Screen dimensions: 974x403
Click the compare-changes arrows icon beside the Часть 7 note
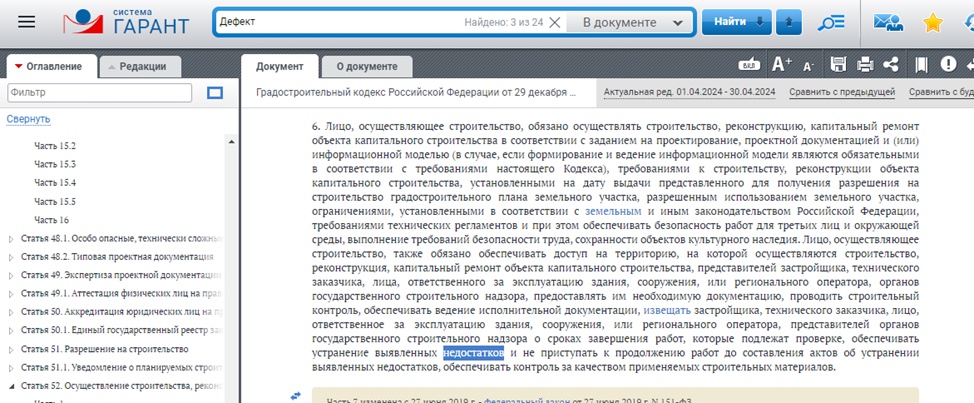point(296,396)
